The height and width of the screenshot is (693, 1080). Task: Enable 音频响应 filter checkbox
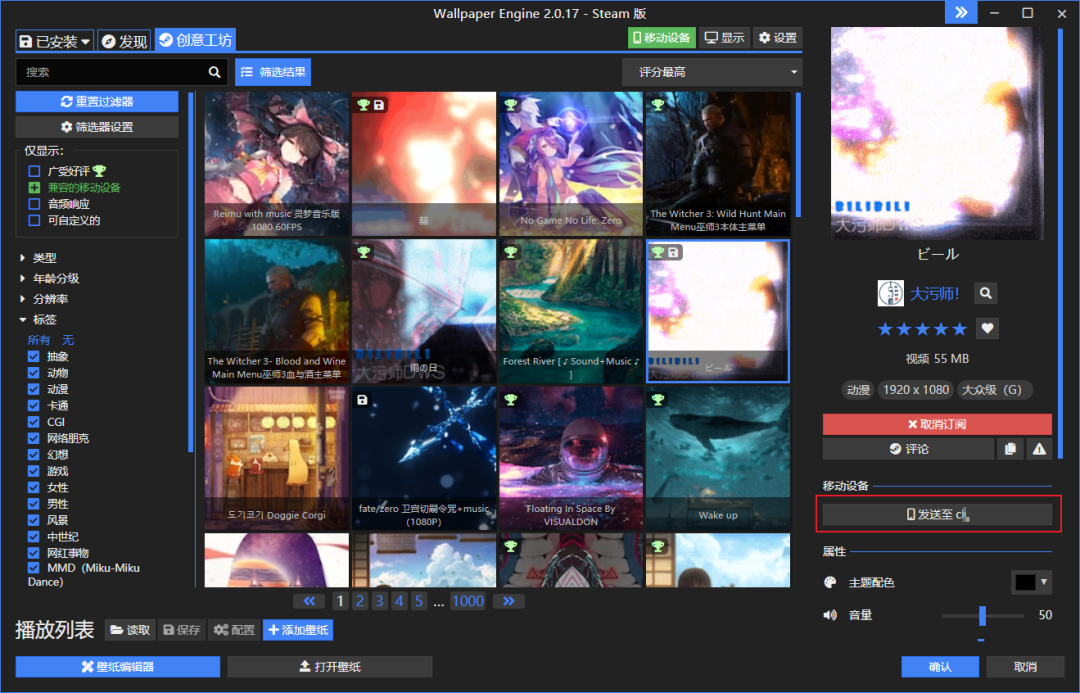click(34, 204)
